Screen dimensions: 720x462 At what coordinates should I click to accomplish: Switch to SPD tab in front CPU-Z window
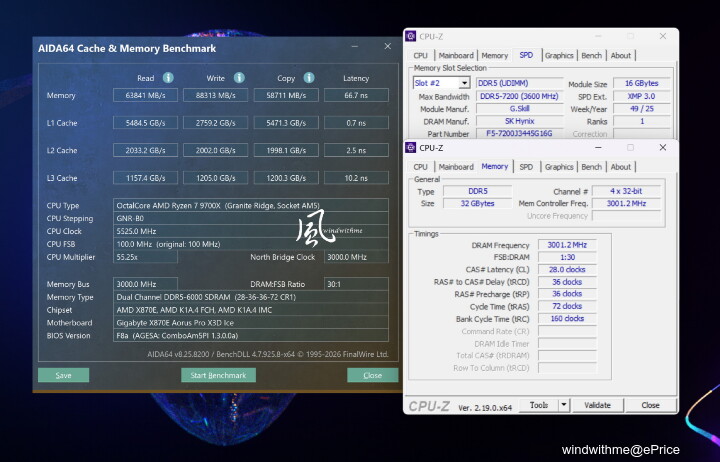point(526,167)
